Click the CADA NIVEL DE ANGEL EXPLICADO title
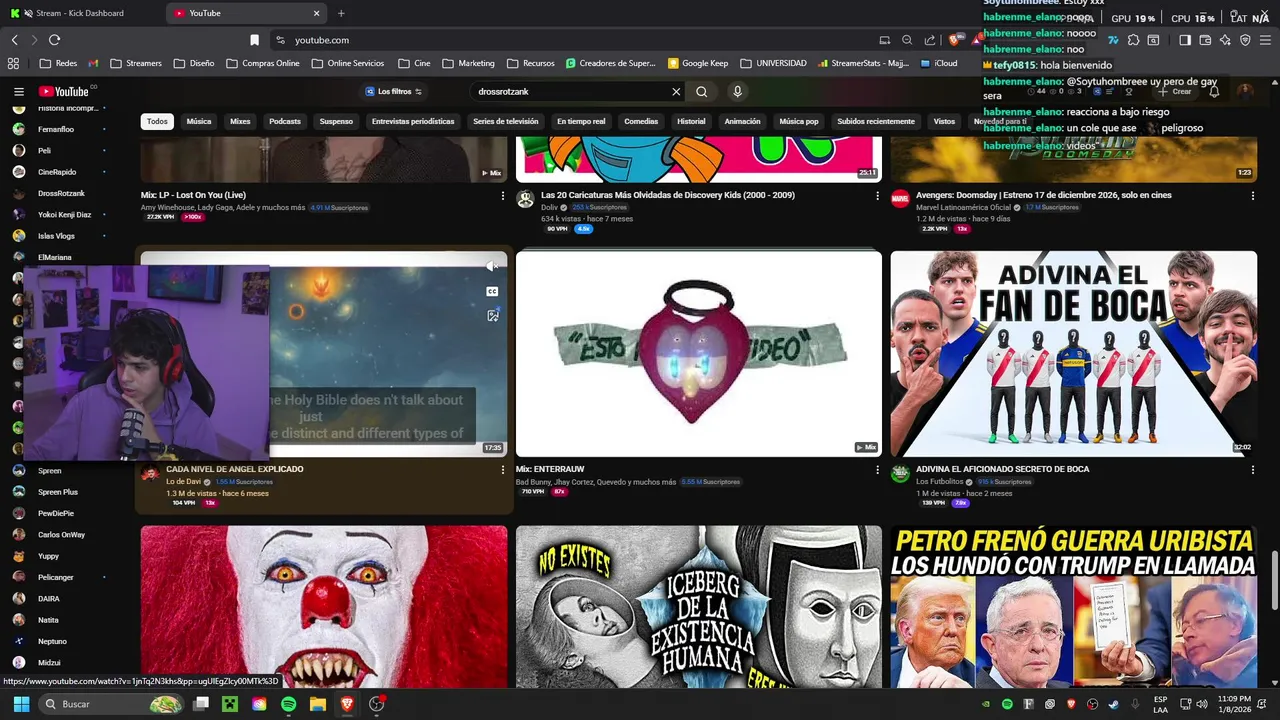This screenshot has height=720, width=1280. (x=235, y=469)
